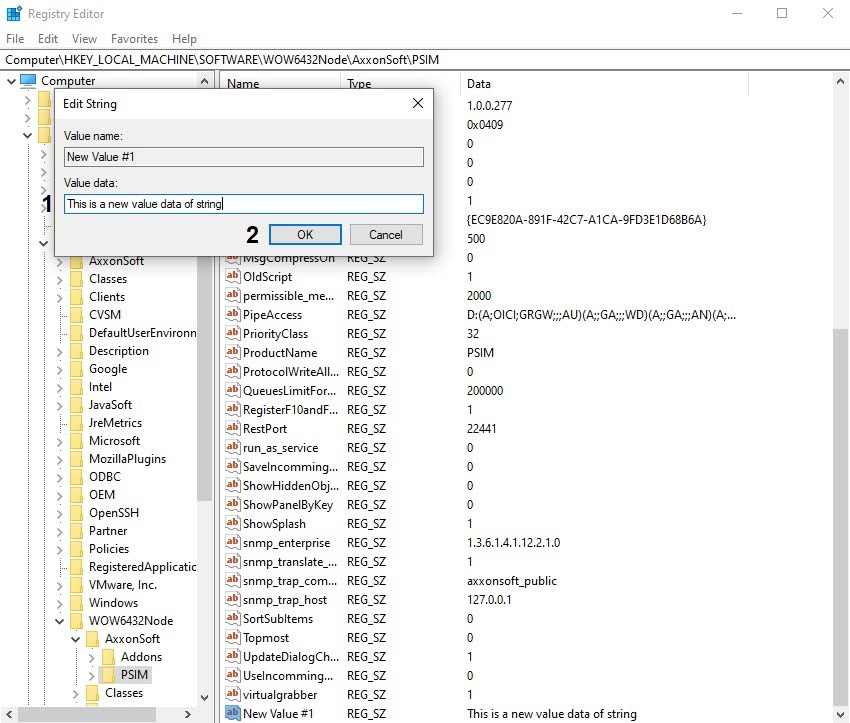Image resolution: width=850 pixels, height=723 pixels.
Task: Click the string icon beside ProductName value
Action: pos(232,353)
